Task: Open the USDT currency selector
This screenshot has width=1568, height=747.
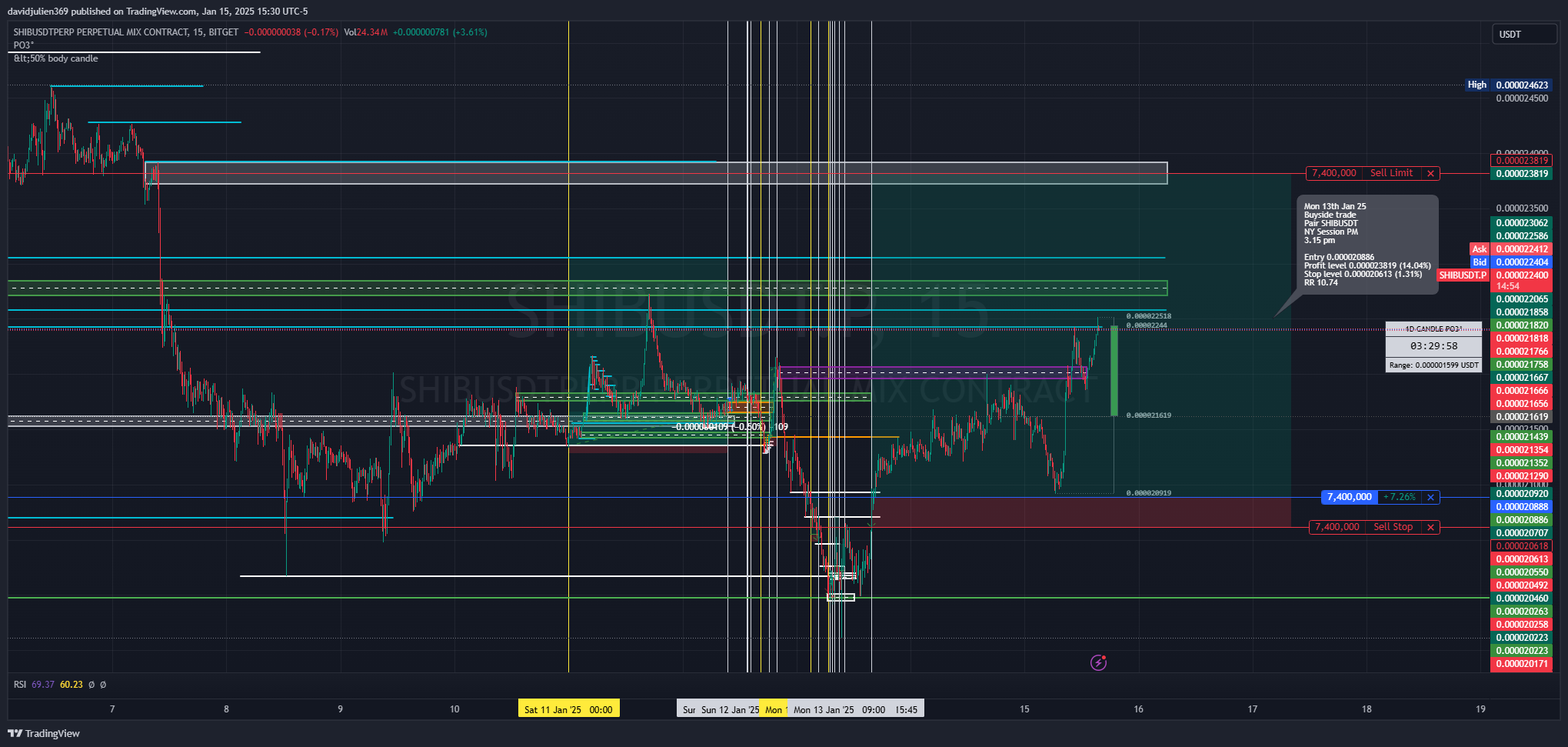Action: (x=1524, y=34)
